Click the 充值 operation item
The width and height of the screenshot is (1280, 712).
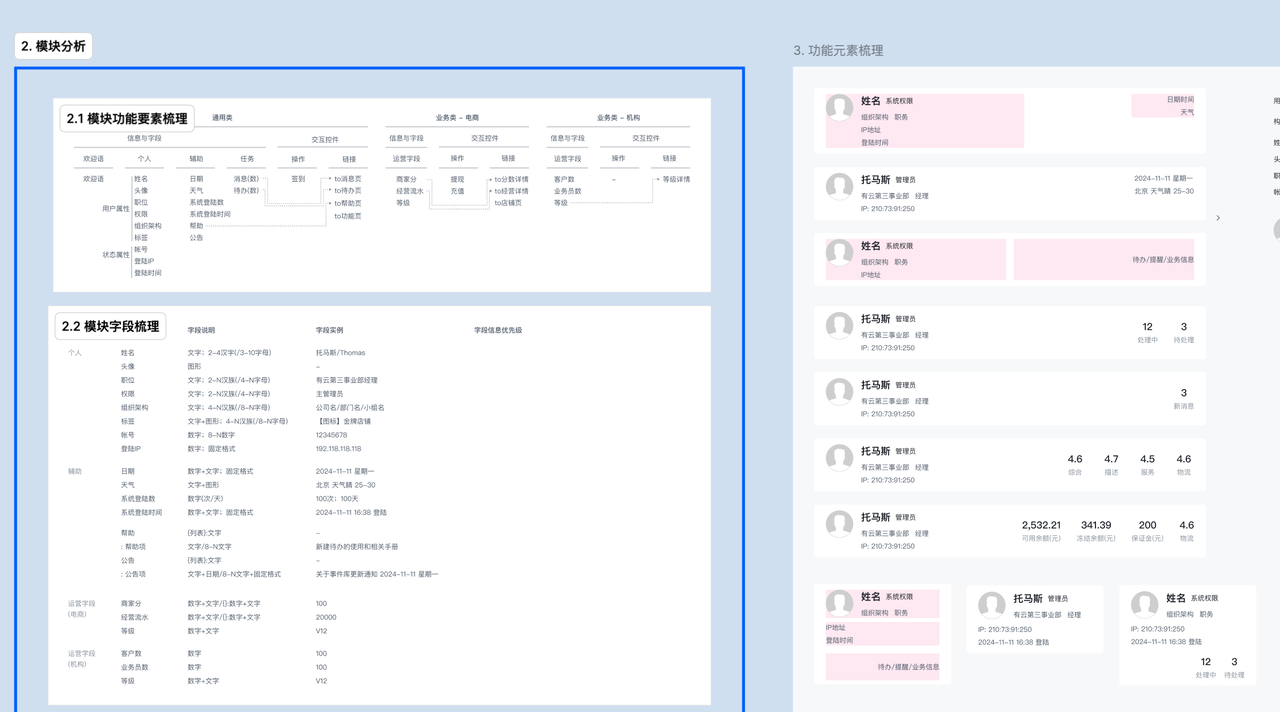(457, 191)
